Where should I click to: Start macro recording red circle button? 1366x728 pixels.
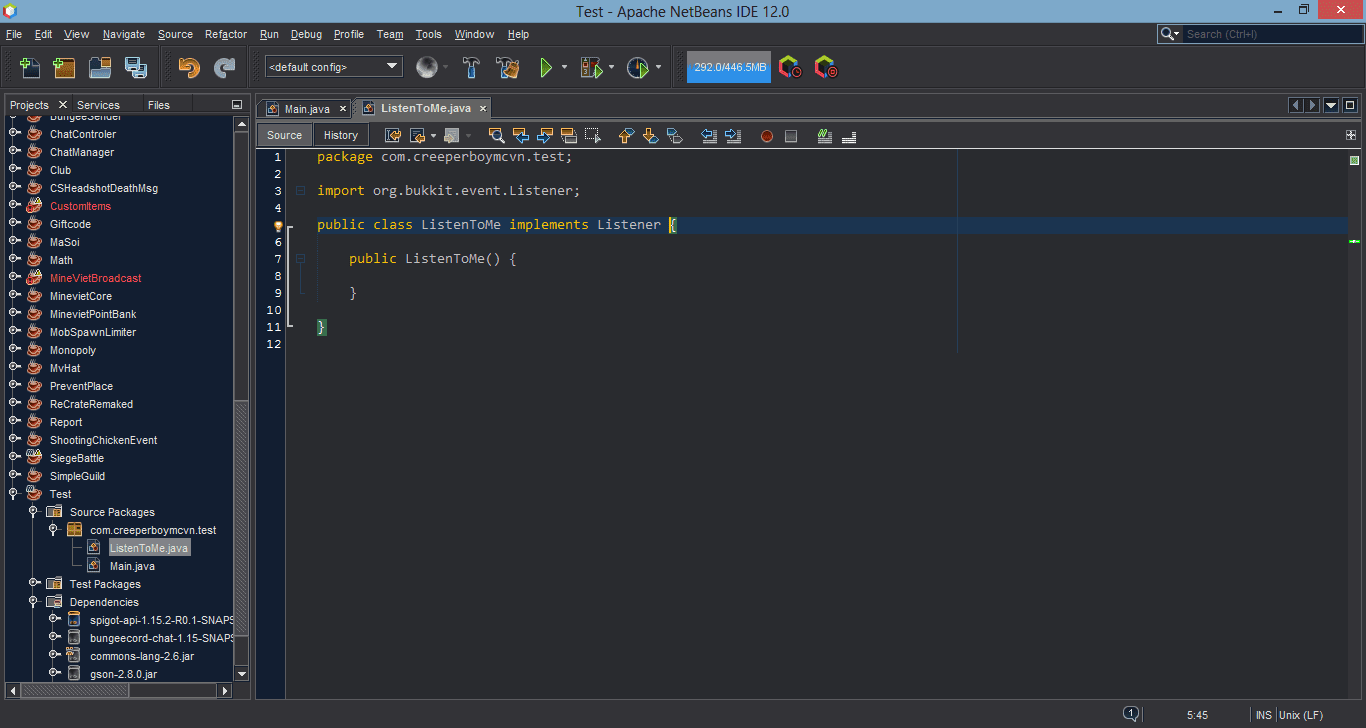(767, 136)
